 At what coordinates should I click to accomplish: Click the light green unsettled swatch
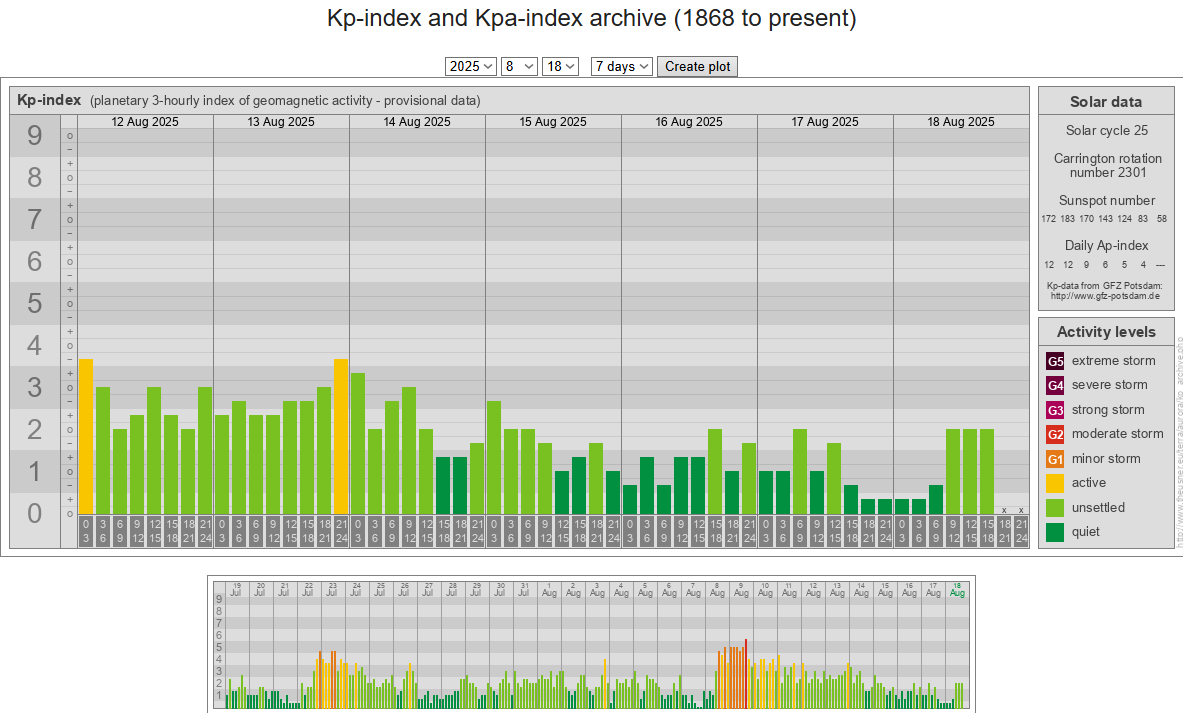(1055, 508)
